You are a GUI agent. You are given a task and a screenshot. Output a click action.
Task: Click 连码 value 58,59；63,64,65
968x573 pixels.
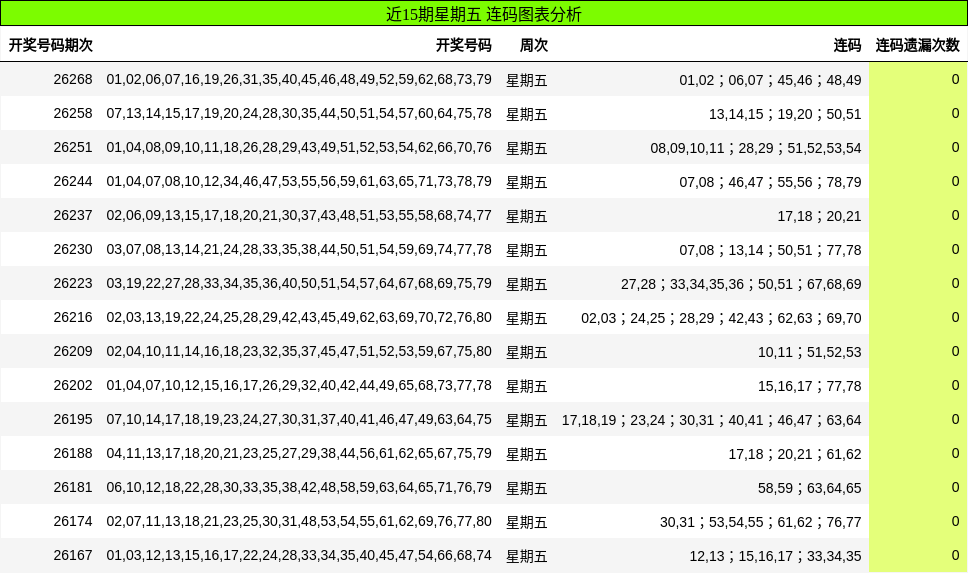tap(809, 488)
